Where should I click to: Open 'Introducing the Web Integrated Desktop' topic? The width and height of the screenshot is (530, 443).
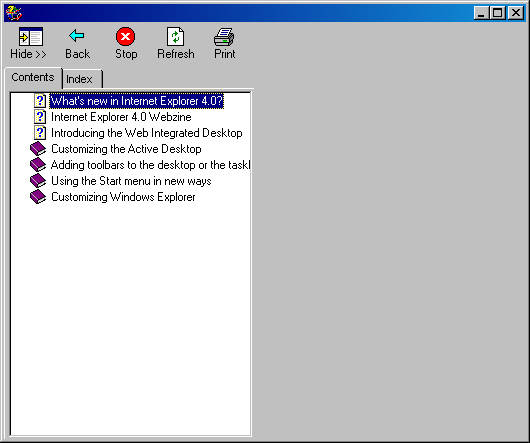pyautogui.click(x=146, y=133)
